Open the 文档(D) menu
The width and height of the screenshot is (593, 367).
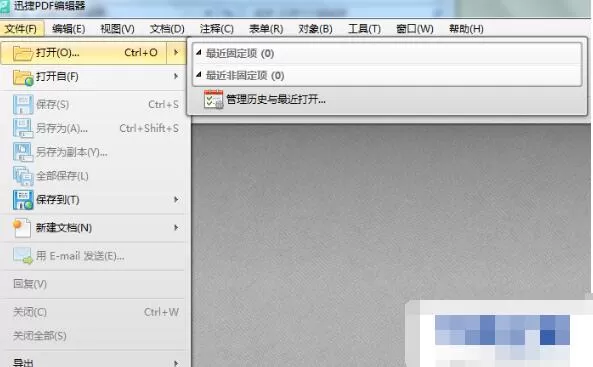167,29
